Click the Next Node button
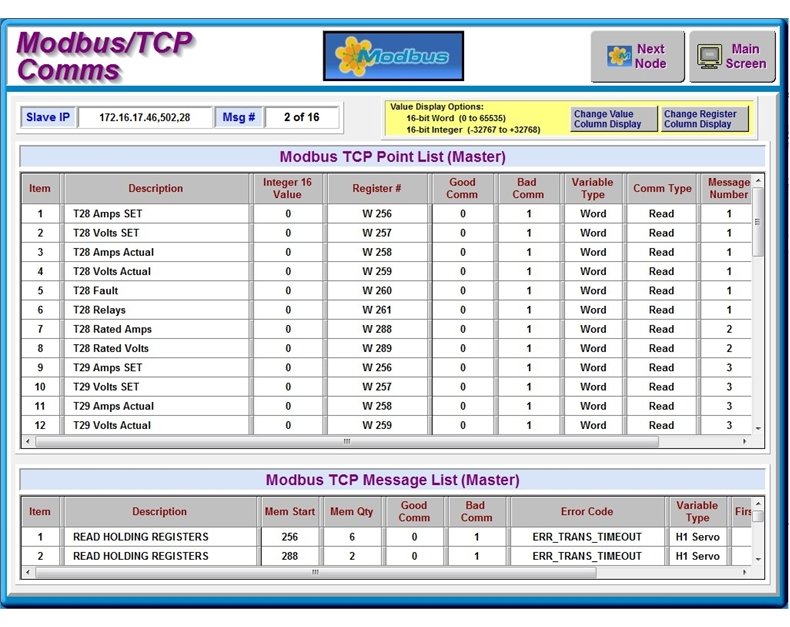 click(637, 56)
